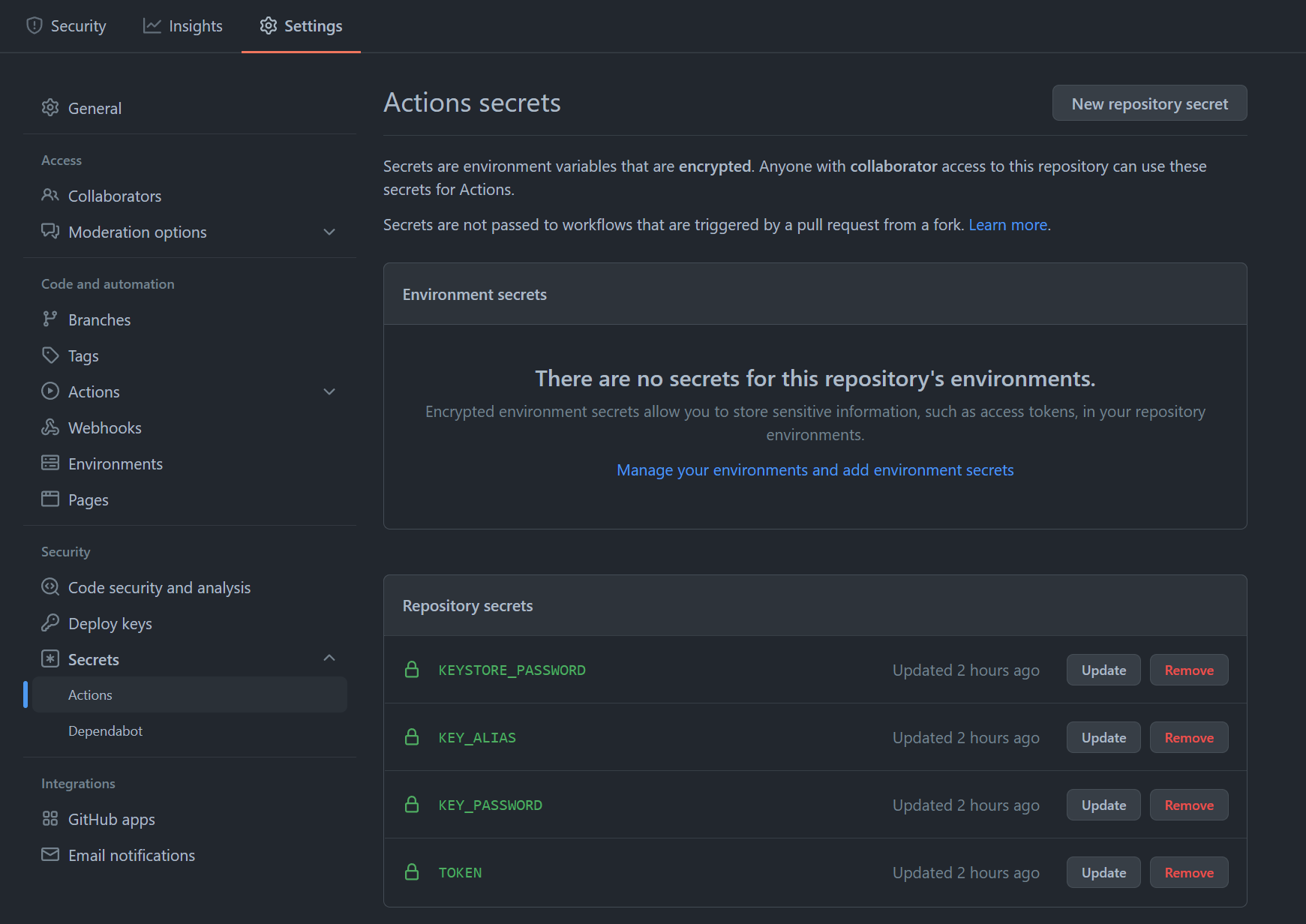Screen dimensions: 1306x924
Task: Expand the Moderation options section
Action: [x=329, y=232]
